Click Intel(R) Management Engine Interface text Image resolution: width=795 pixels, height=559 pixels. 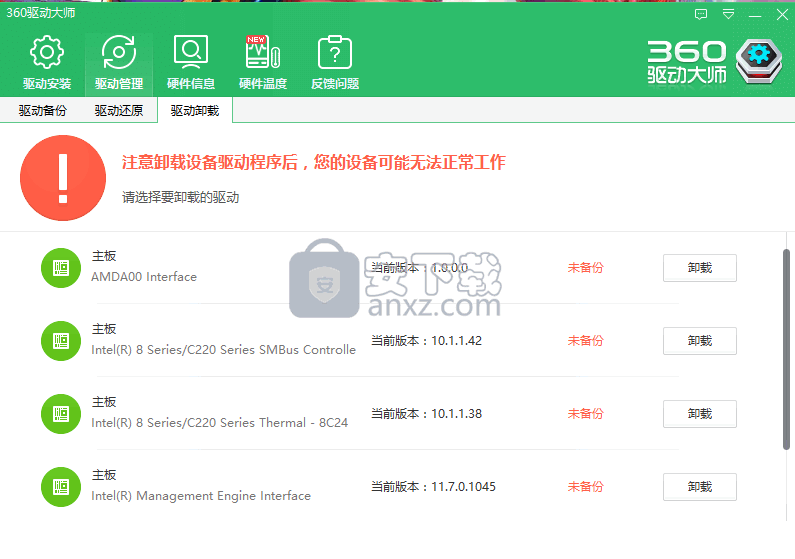201,496
